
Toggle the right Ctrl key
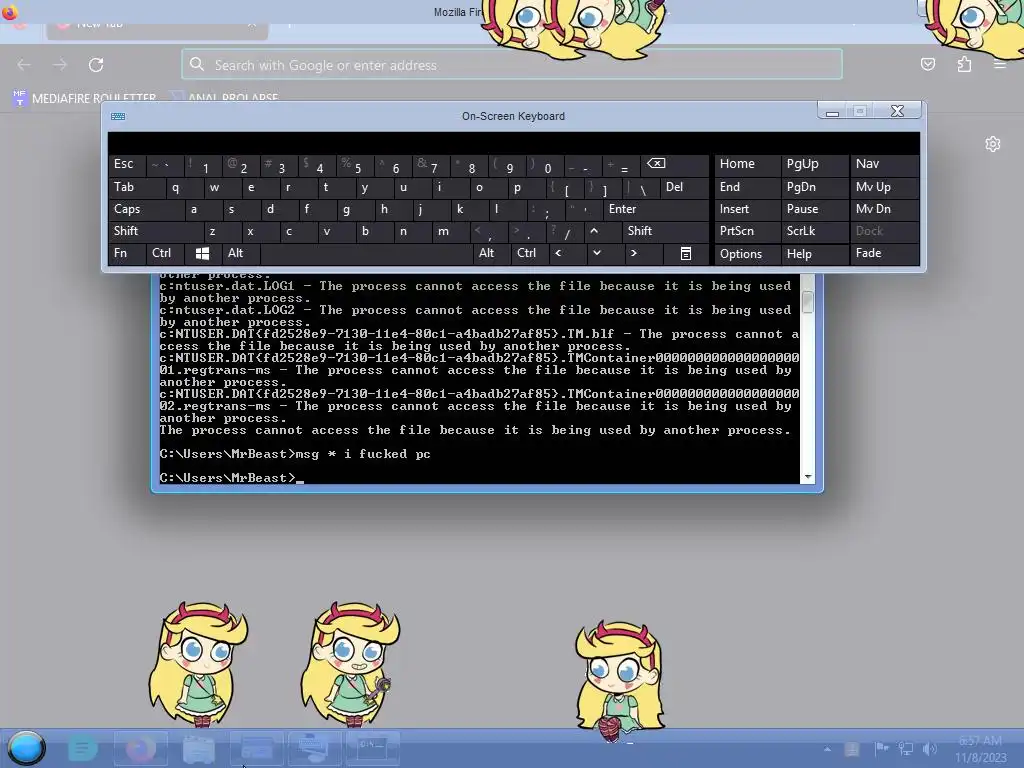(x=530, y=253)
